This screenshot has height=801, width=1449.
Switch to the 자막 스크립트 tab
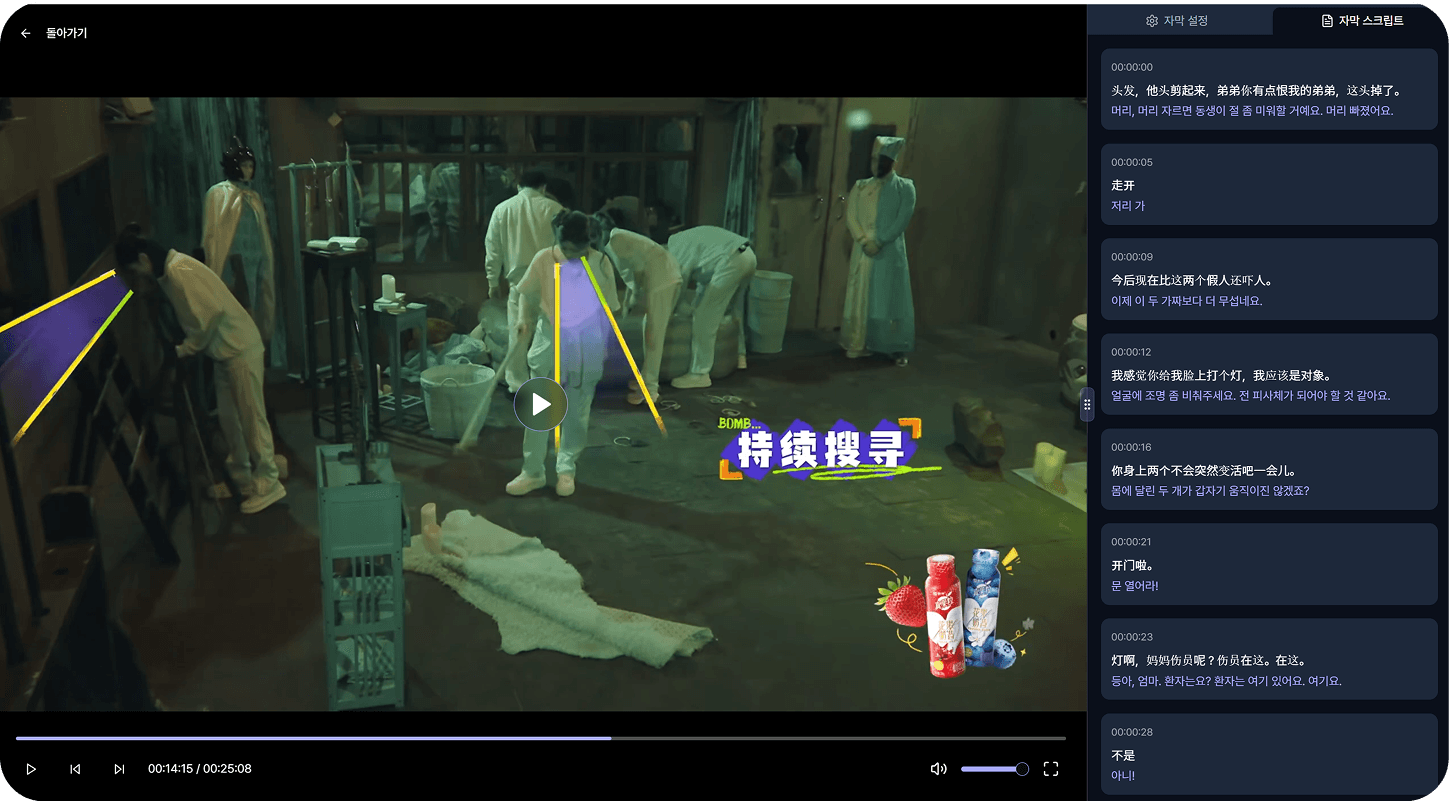click(x=1361, y=20)
